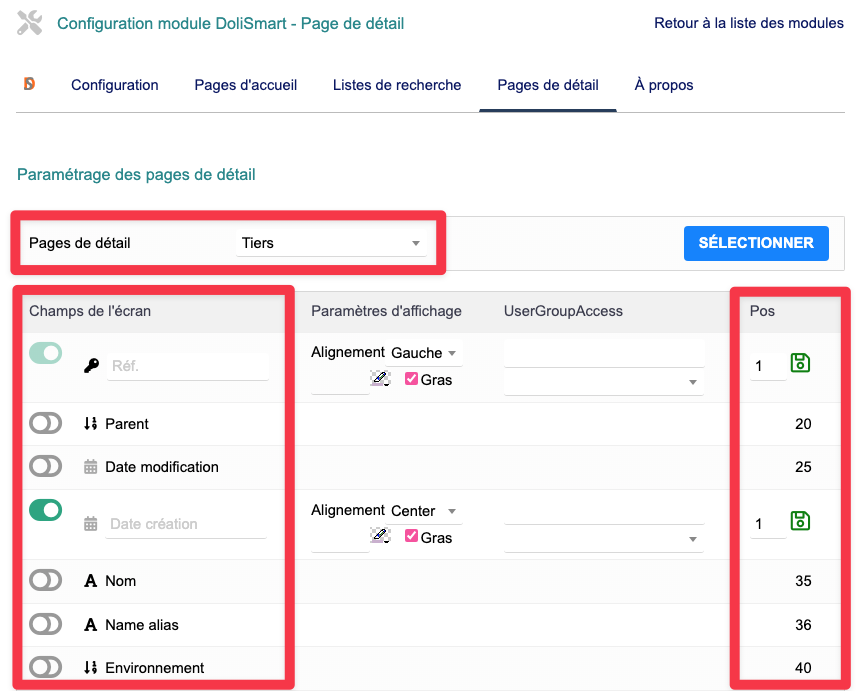Uncheck the Gras checkbox in Réf. row
The width and height of the screenshot is (860, 691).
[x=411, y=380]
